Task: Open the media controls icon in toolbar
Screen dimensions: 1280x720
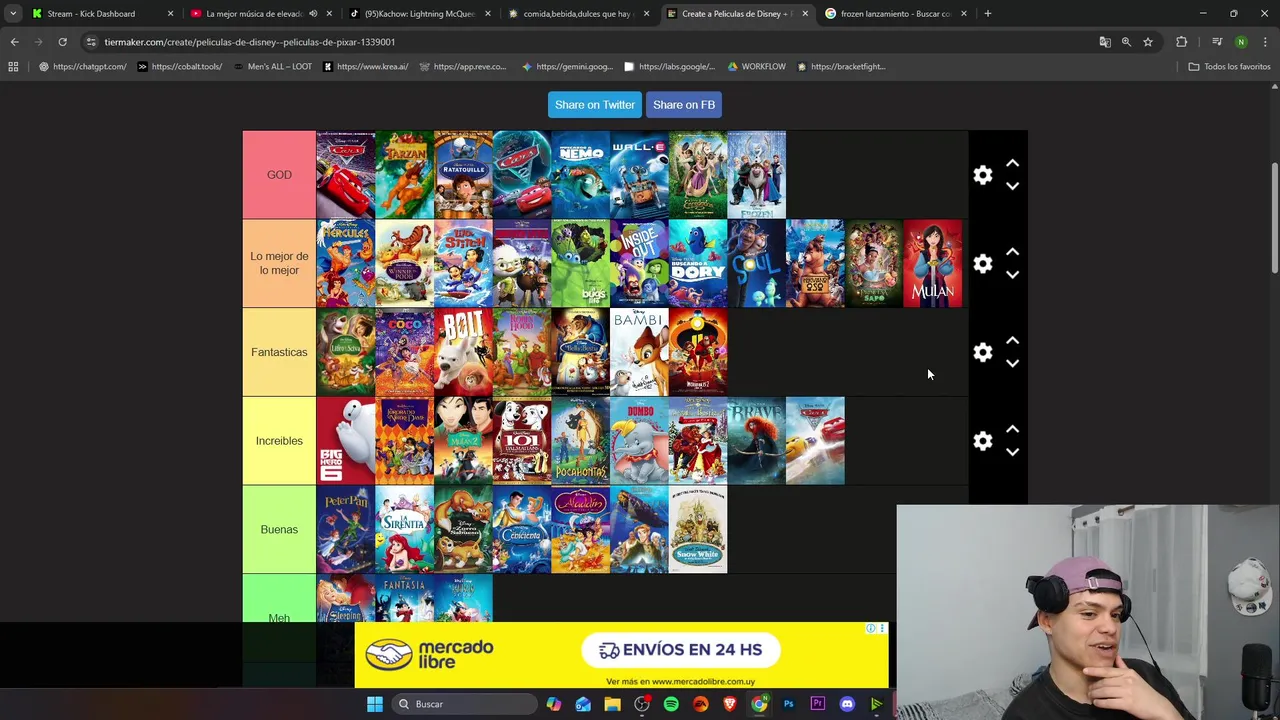Action: point(1217,42)
